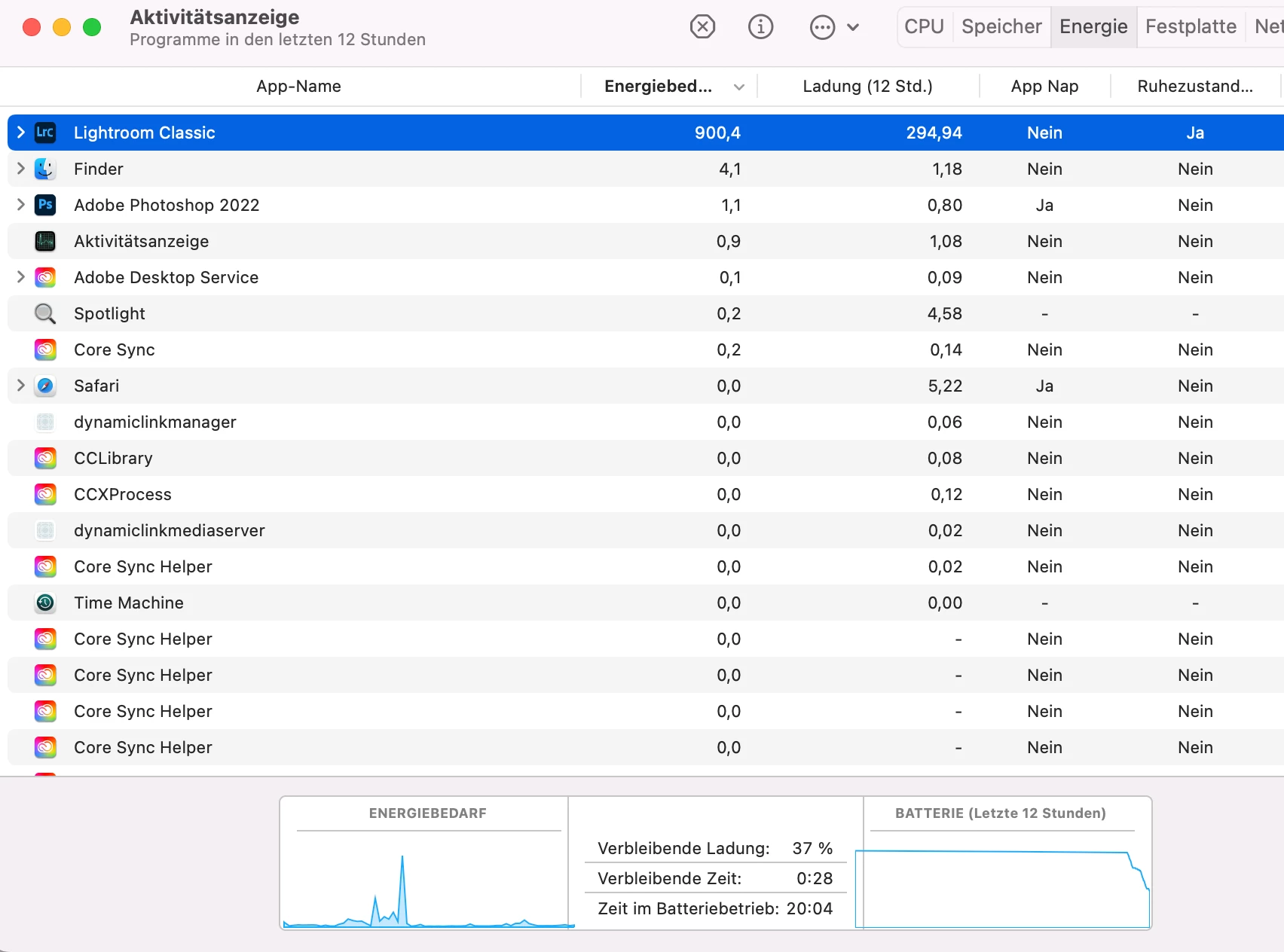Viewport: 1284px width, 952px height.
Task: Click the Adobe Photoshop 2022 icon
Action: 45,205
